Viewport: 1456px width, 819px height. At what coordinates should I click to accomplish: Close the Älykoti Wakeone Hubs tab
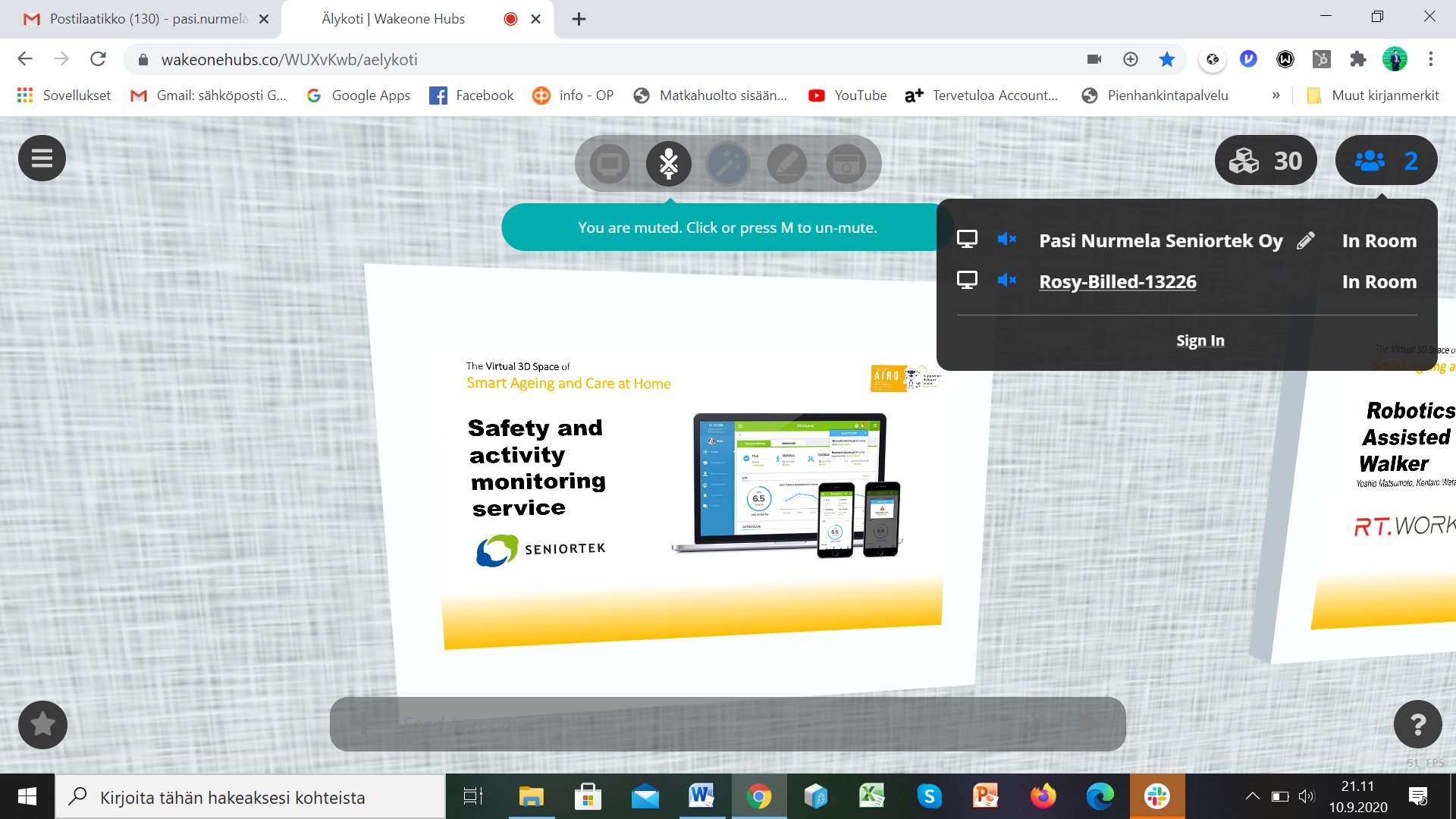pos(535,19)
